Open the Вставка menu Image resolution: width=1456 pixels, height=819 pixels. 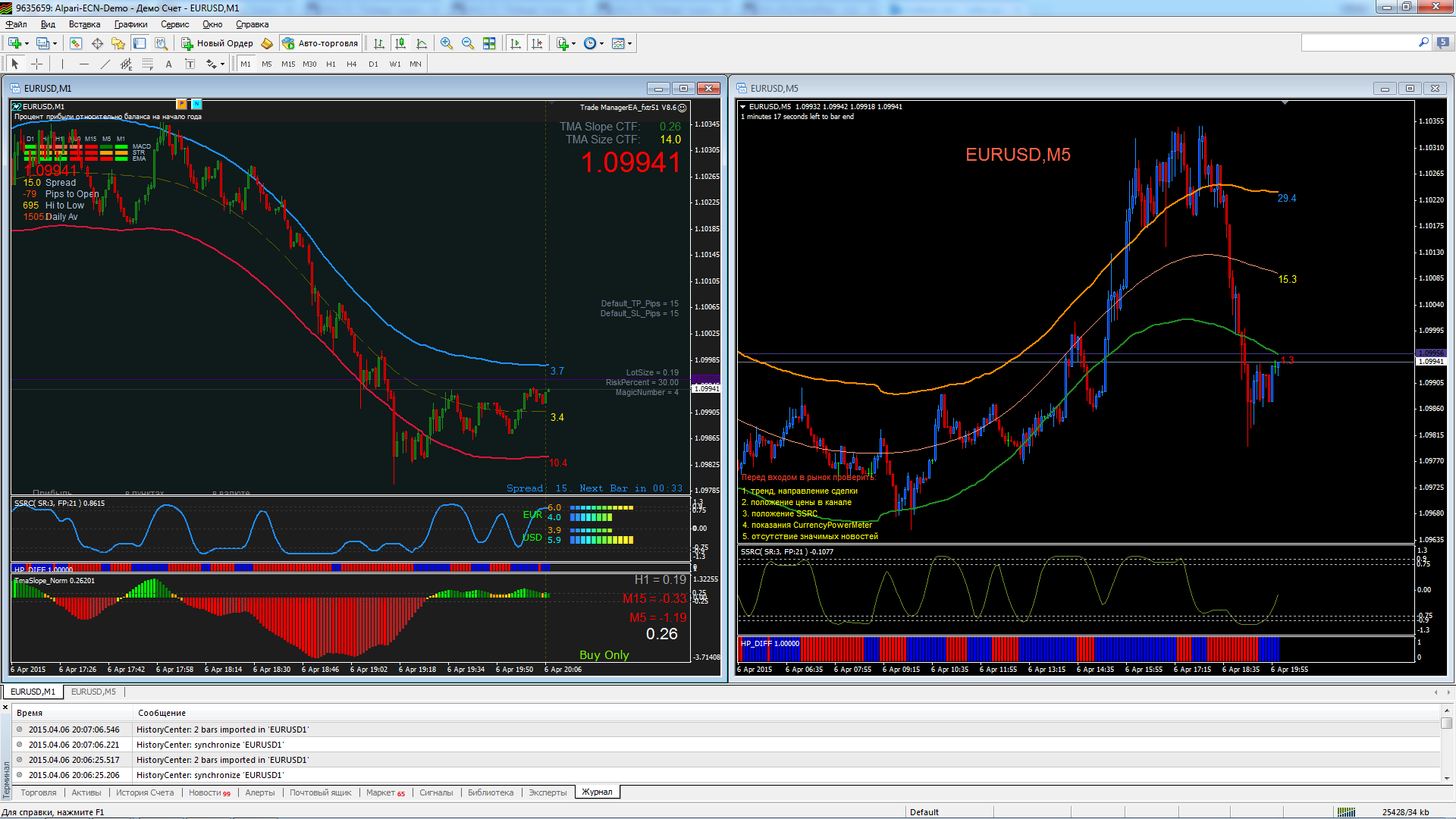coord(84,24)
